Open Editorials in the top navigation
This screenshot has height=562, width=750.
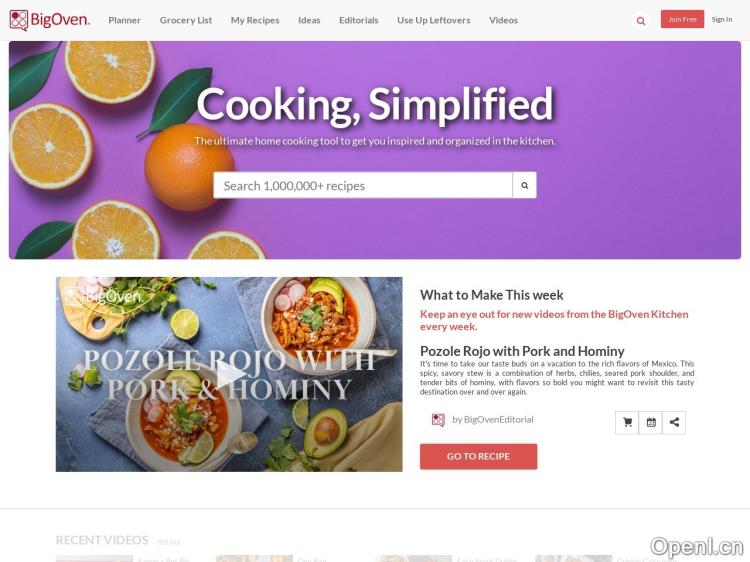pyautogui.click(x=359, y=20)
